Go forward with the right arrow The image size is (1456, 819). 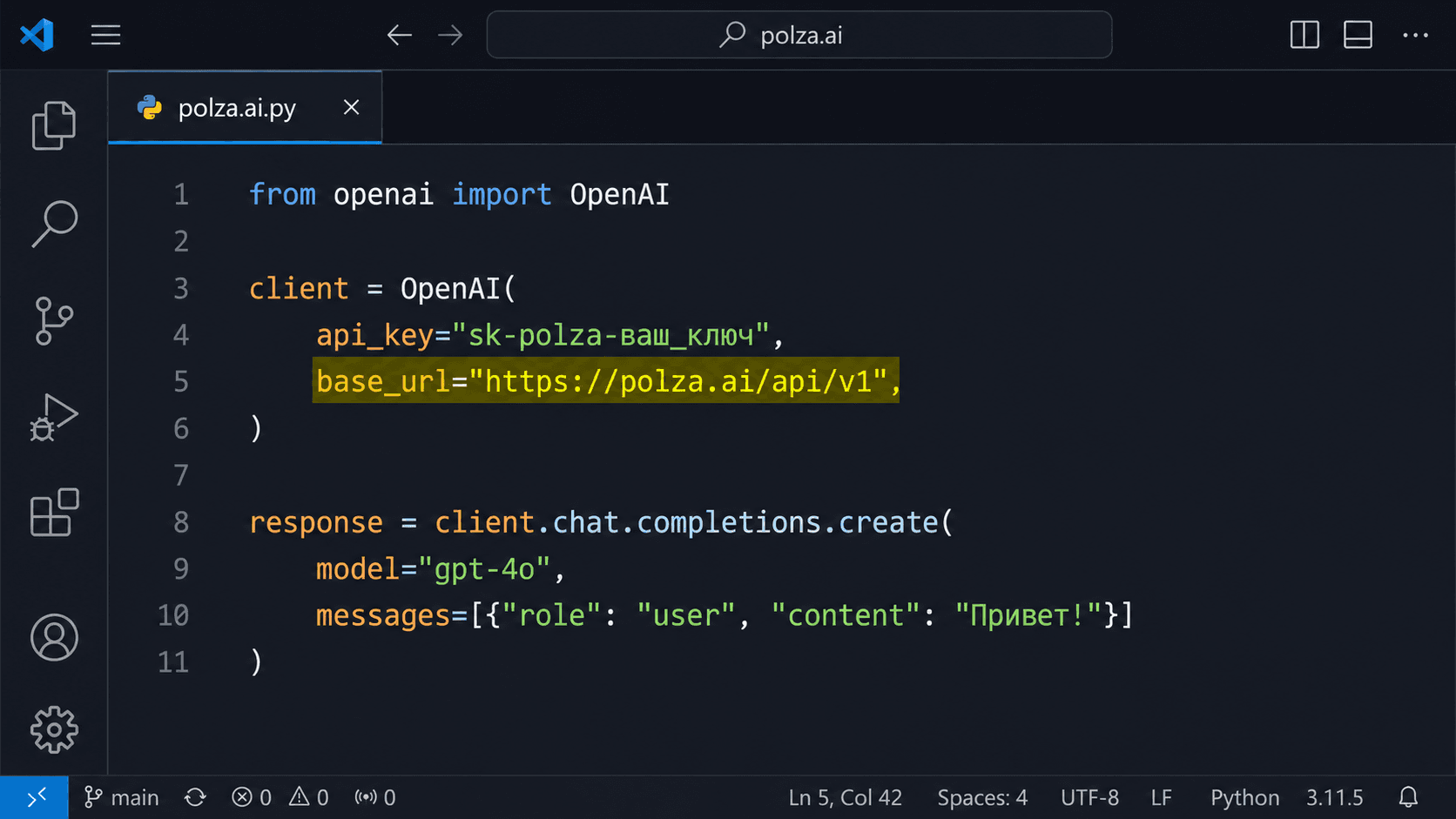point(450,35)
